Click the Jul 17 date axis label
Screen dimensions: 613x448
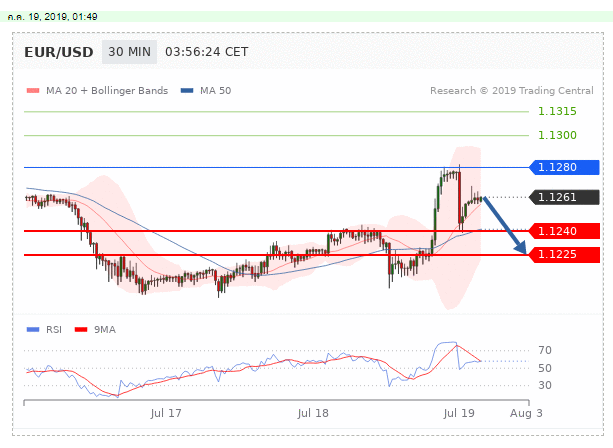tap(166, 413)
